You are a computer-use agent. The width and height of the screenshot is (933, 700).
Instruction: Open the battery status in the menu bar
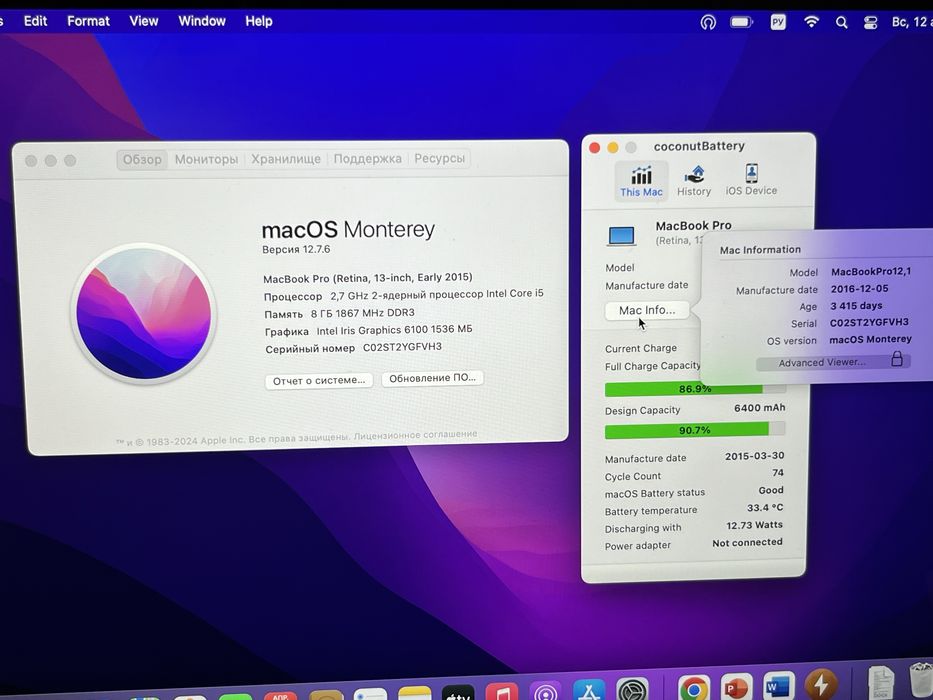click(741, 22)
